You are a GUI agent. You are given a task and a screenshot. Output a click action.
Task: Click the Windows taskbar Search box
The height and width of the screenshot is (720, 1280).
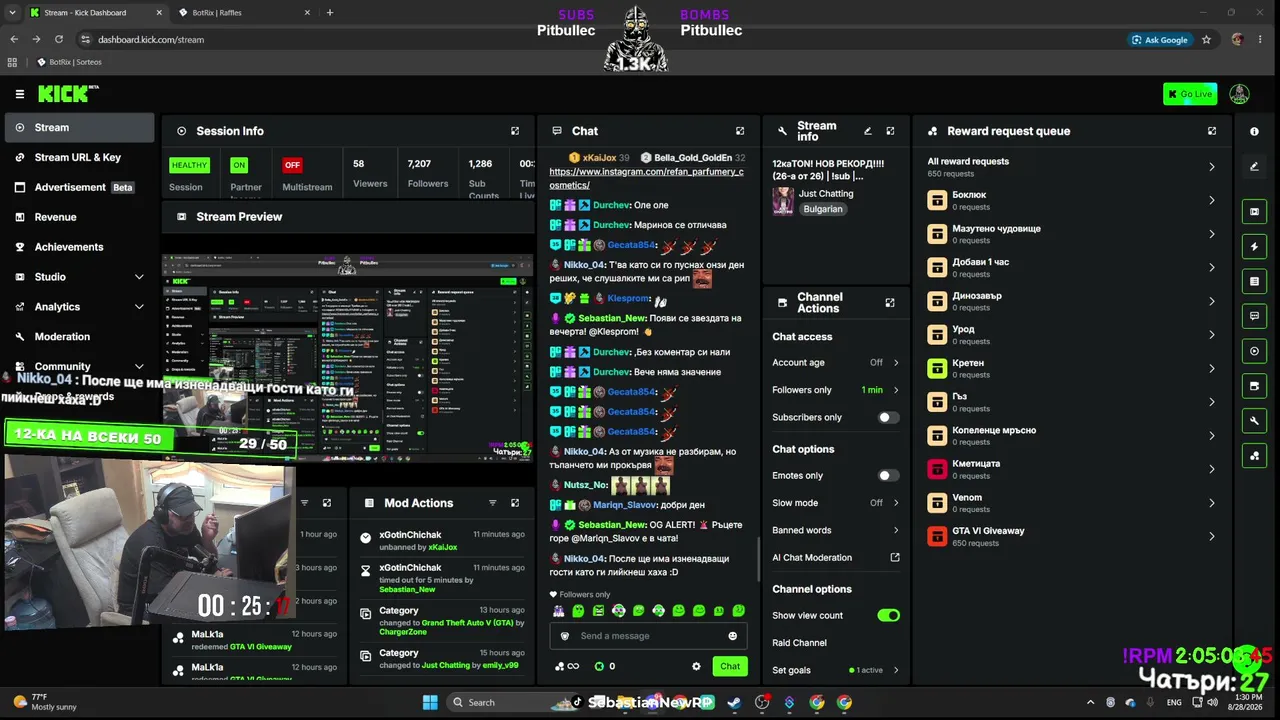(497, 702)
